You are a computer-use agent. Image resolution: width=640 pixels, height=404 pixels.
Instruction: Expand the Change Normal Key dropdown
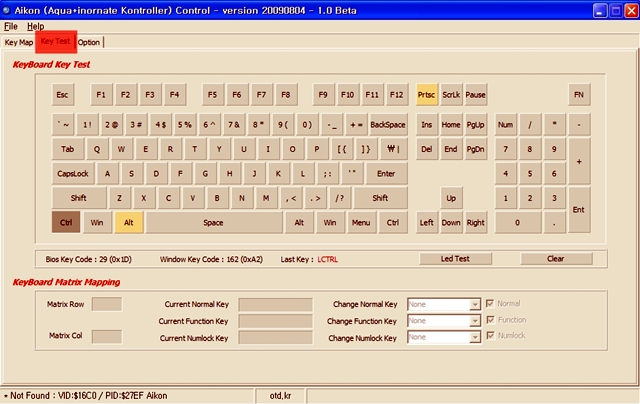point(475,304)
